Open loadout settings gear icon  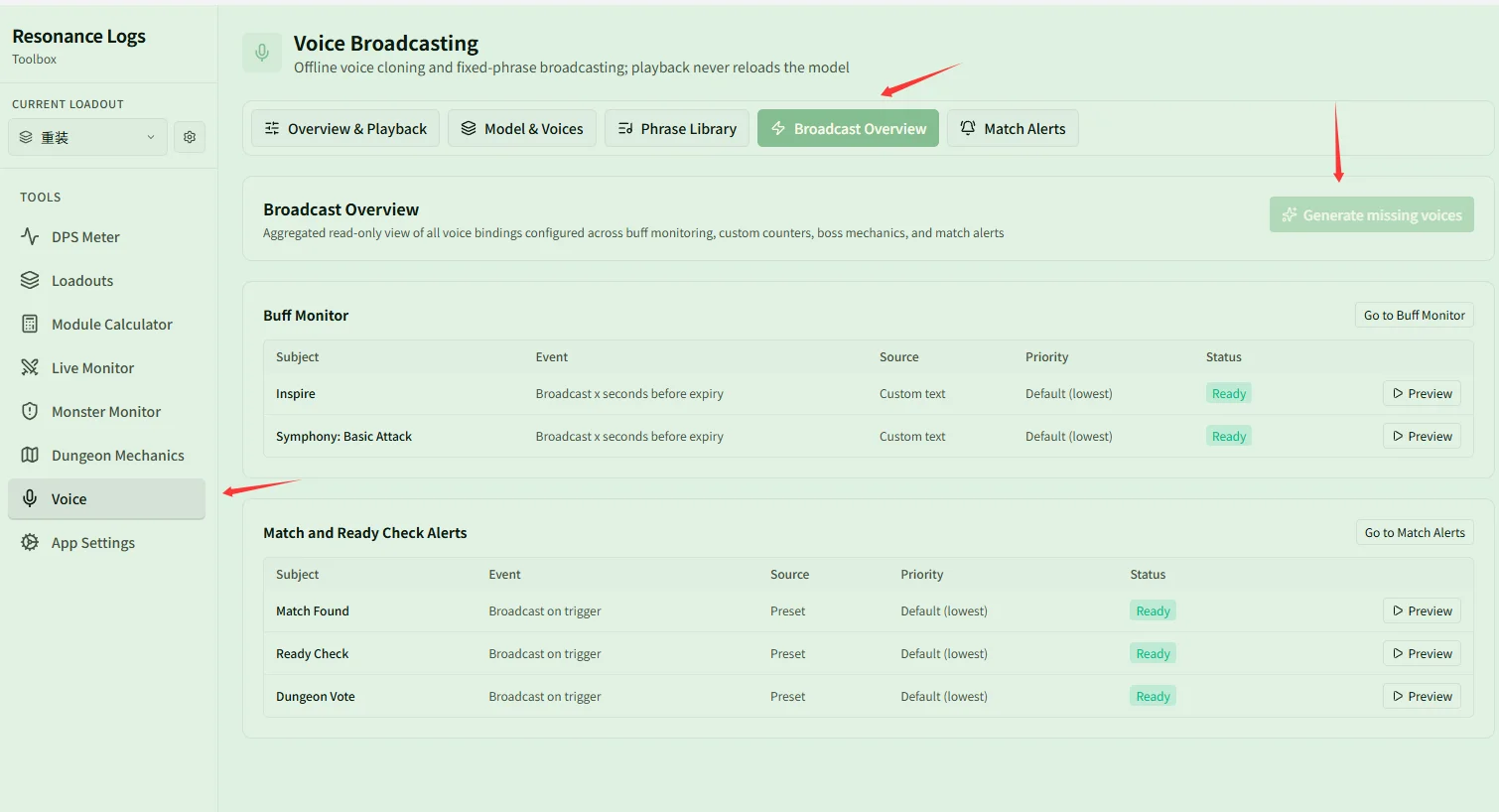[x=190, y=137]
